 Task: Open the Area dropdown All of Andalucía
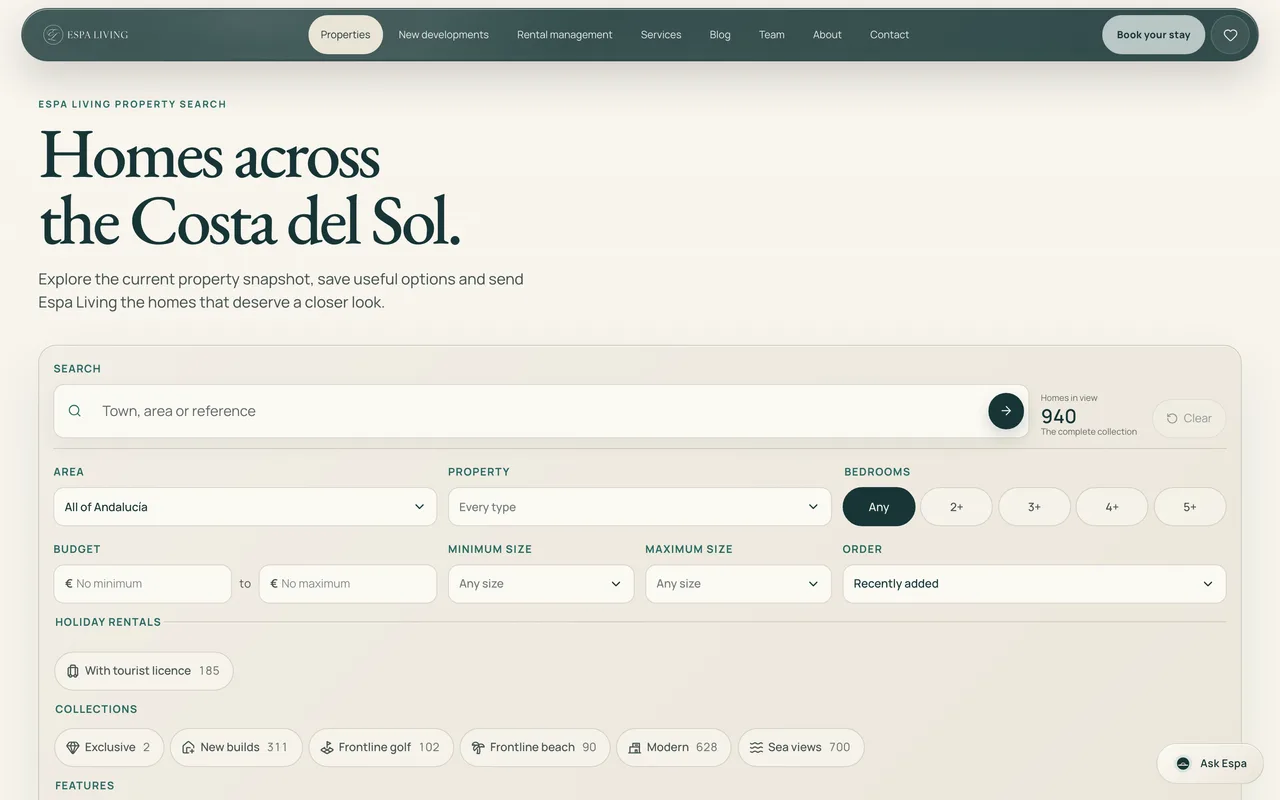[x=245, y=507]
